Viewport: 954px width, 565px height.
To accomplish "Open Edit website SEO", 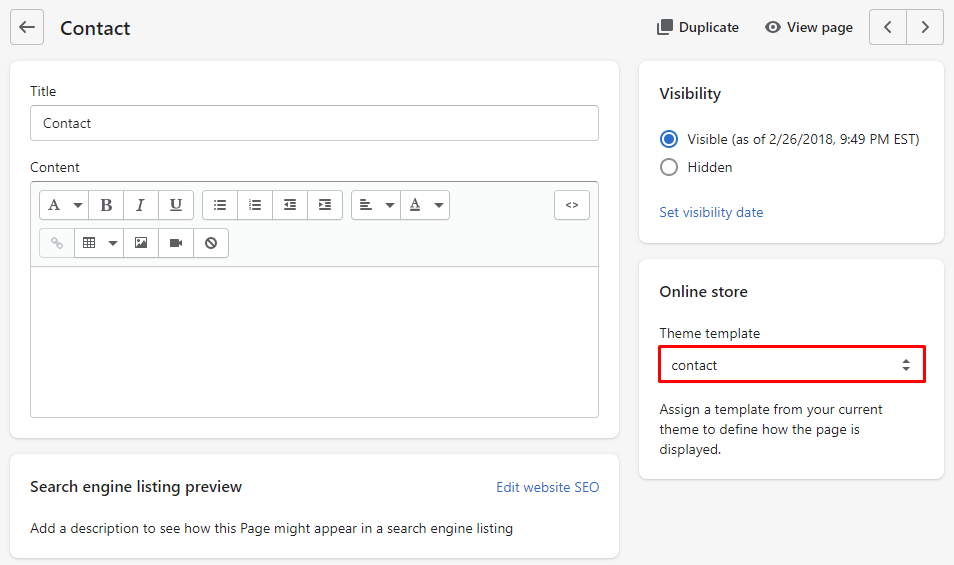I will click(547, 487).
